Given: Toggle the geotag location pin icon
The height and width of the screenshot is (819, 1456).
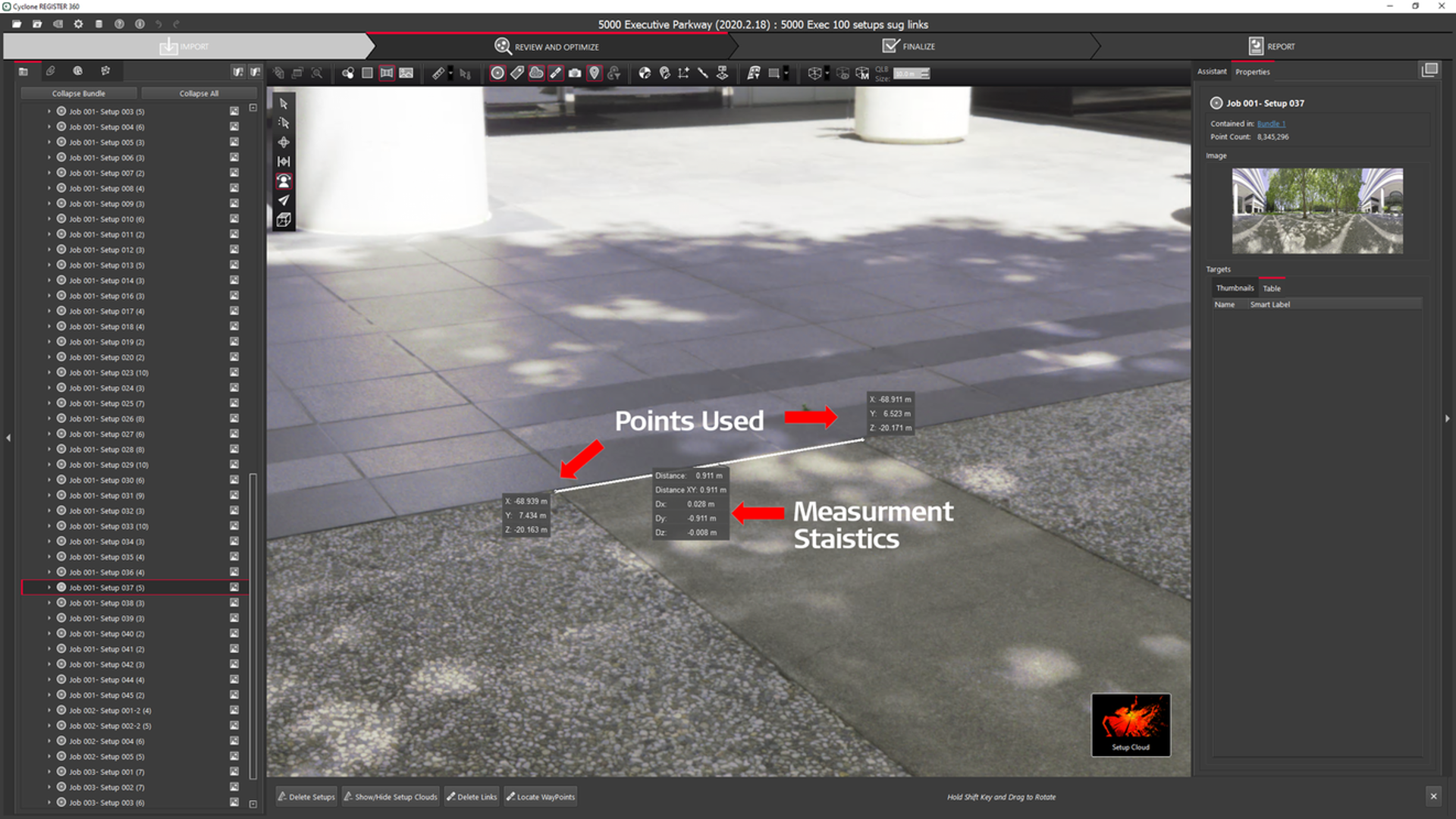Looking at the screenshot, I should pos(595,74).
